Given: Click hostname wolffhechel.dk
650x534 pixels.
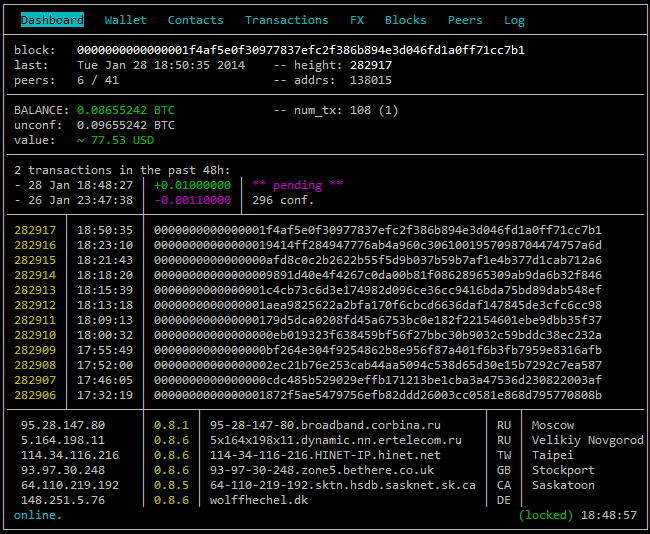Looking at the screenshot, I should coord(259,500).
